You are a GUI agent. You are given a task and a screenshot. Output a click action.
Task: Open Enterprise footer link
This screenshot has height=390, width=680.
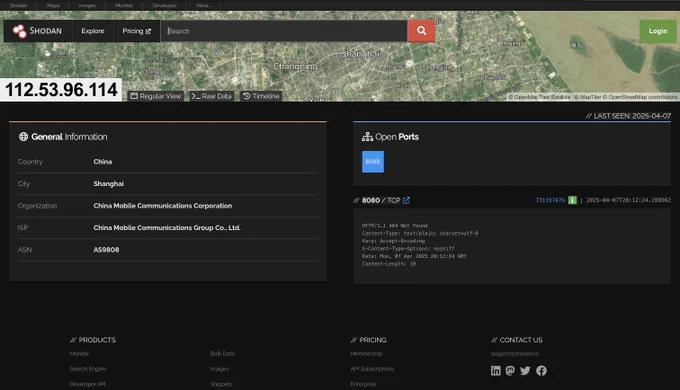click(363, 384)
